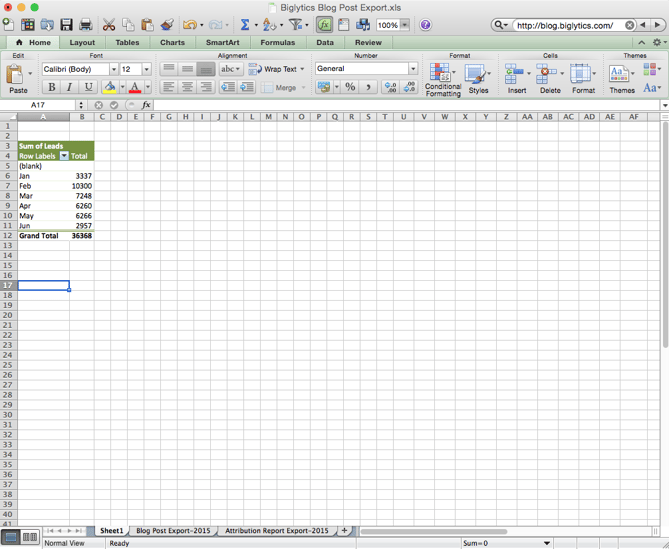The width and height of the screenshot is (669, 549).
Task: Apply percent style format
Action: click(x=350, y=87)
